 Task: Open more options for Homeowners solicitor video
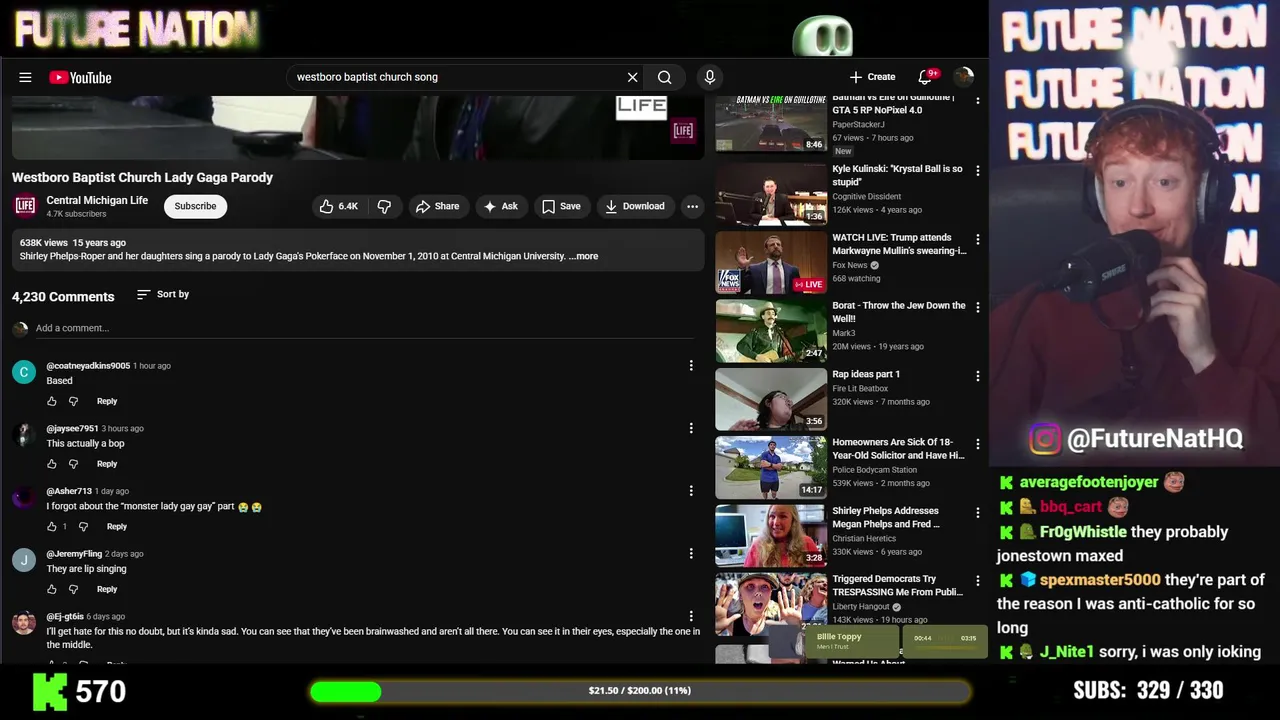point(977,444)
